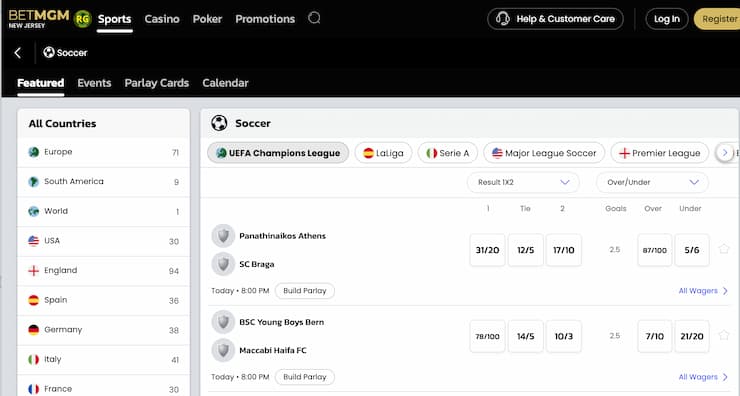Open the Over/Under dropdown
Image resolution: width=740 pixels, height=396 pixels.
click(652, 182)
